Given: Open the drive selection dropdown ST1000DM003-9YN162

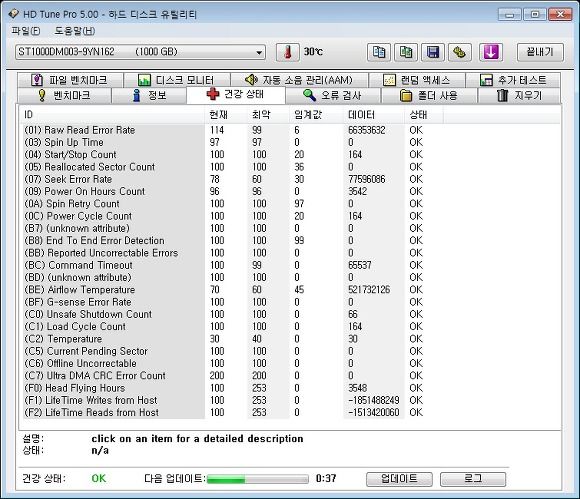Looking at the screenshot, I should click(141, 52).
